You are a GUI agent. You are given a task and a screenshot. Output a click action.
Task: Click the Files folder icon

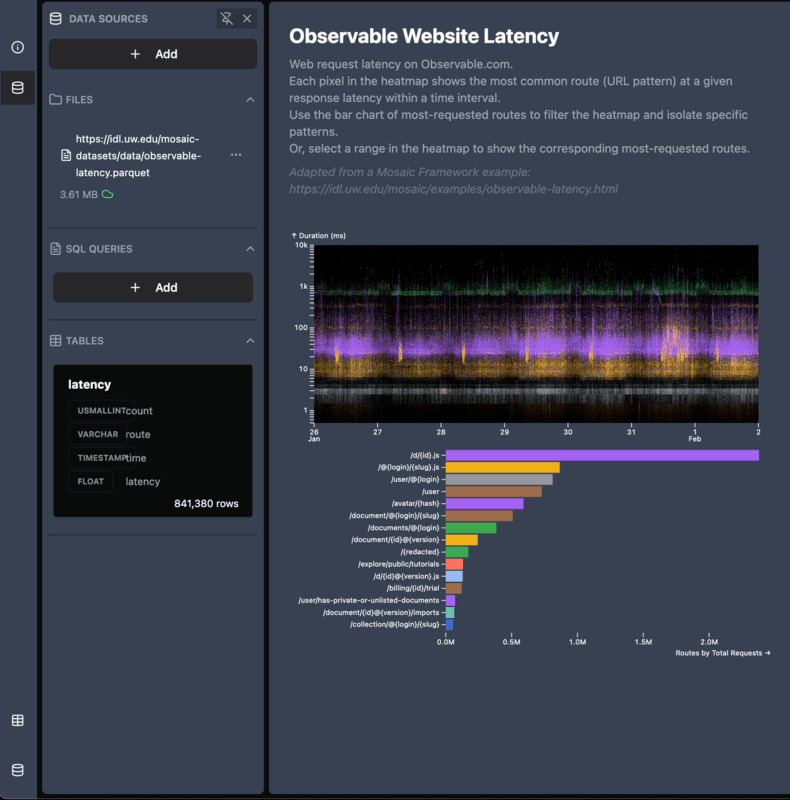56,99
